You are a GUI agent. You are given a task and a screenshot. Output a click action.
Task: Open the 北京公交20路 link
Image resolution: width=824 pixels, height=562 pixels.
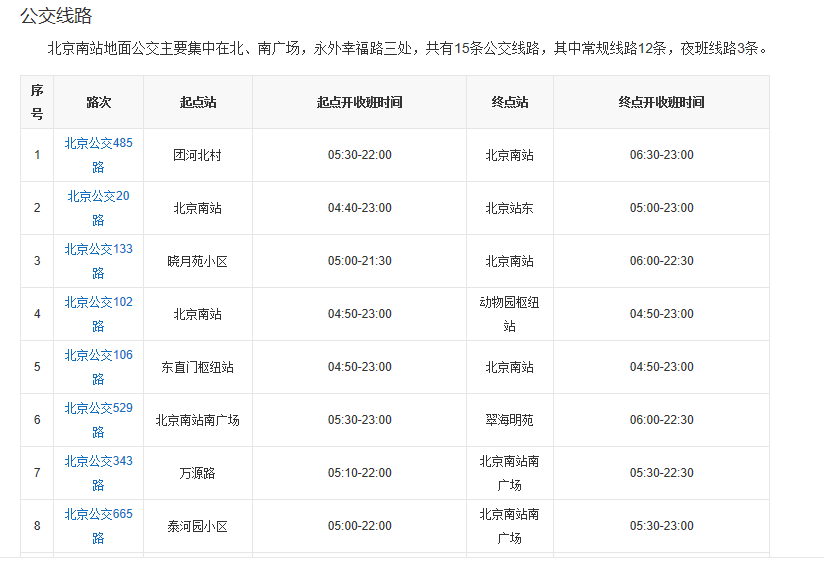[98, 208]
